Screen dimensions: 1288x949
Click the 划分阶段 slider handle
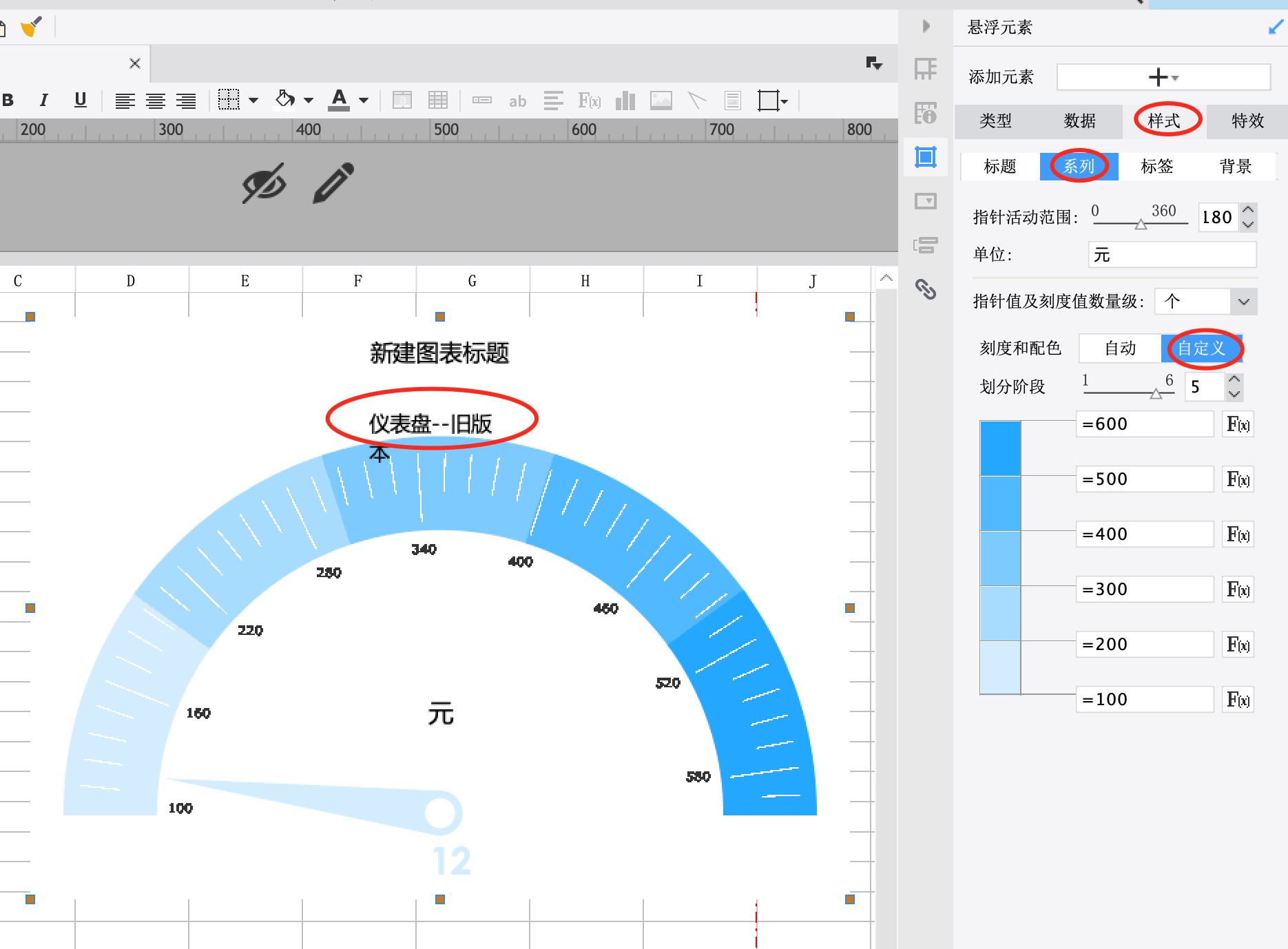[x=1156, y=394]
